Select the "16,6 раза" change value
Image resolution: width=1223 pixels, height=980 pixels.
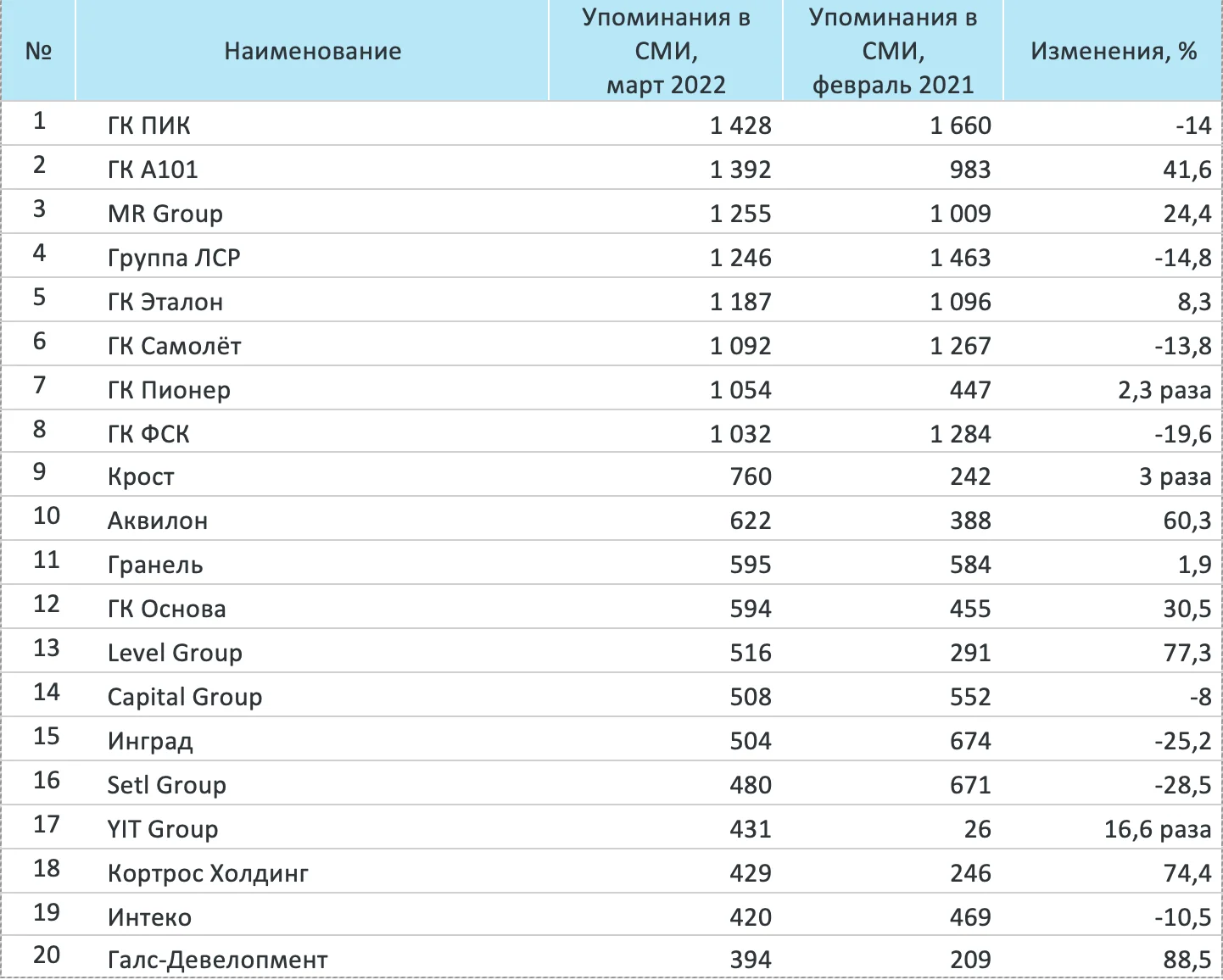[1157, 830]
